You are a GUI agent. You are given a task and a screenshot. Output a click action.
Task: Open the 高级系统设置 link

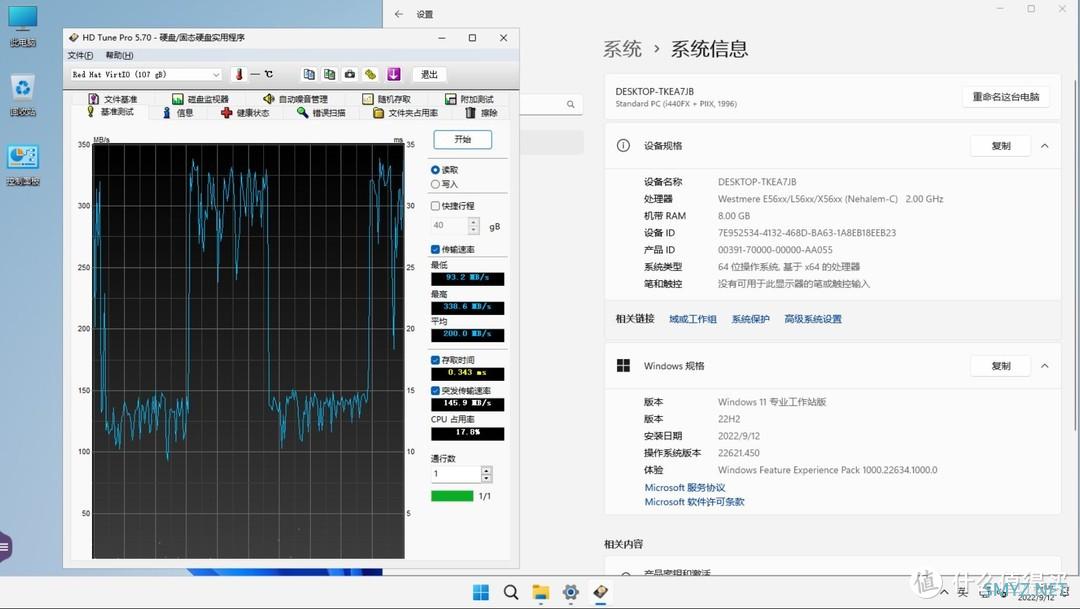(x=813, y=319)
